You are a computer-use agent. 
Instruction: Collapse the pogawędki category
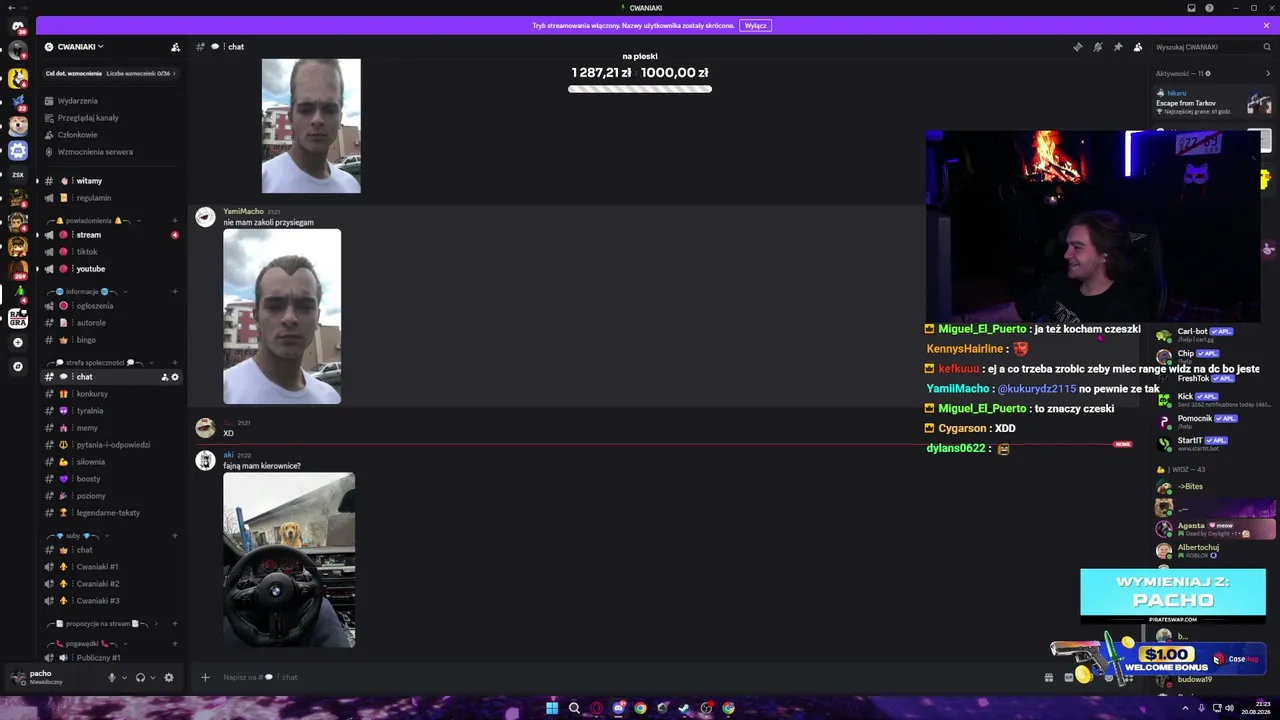87,644
